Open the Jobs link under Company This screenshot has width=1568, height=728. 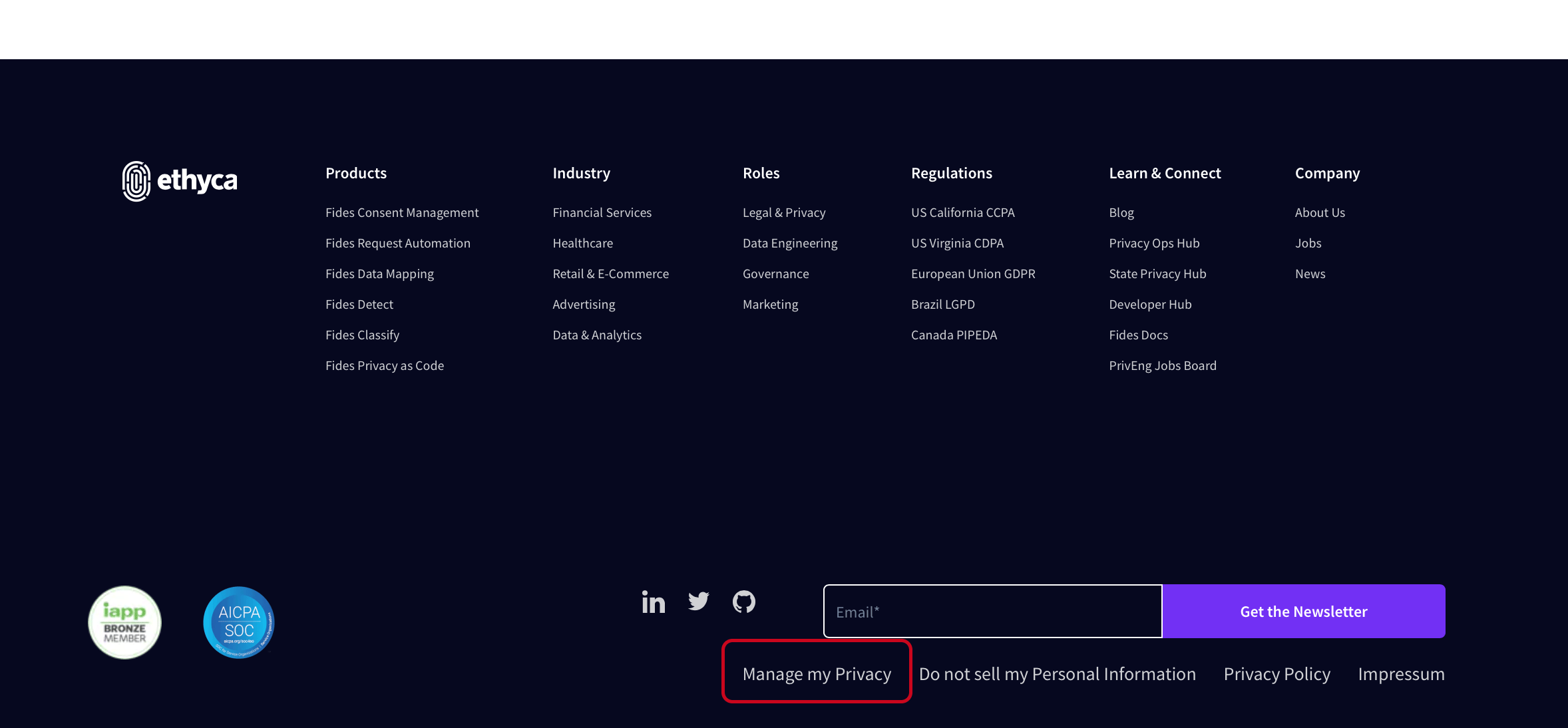pyautogui.click(x=1308, y=243)
